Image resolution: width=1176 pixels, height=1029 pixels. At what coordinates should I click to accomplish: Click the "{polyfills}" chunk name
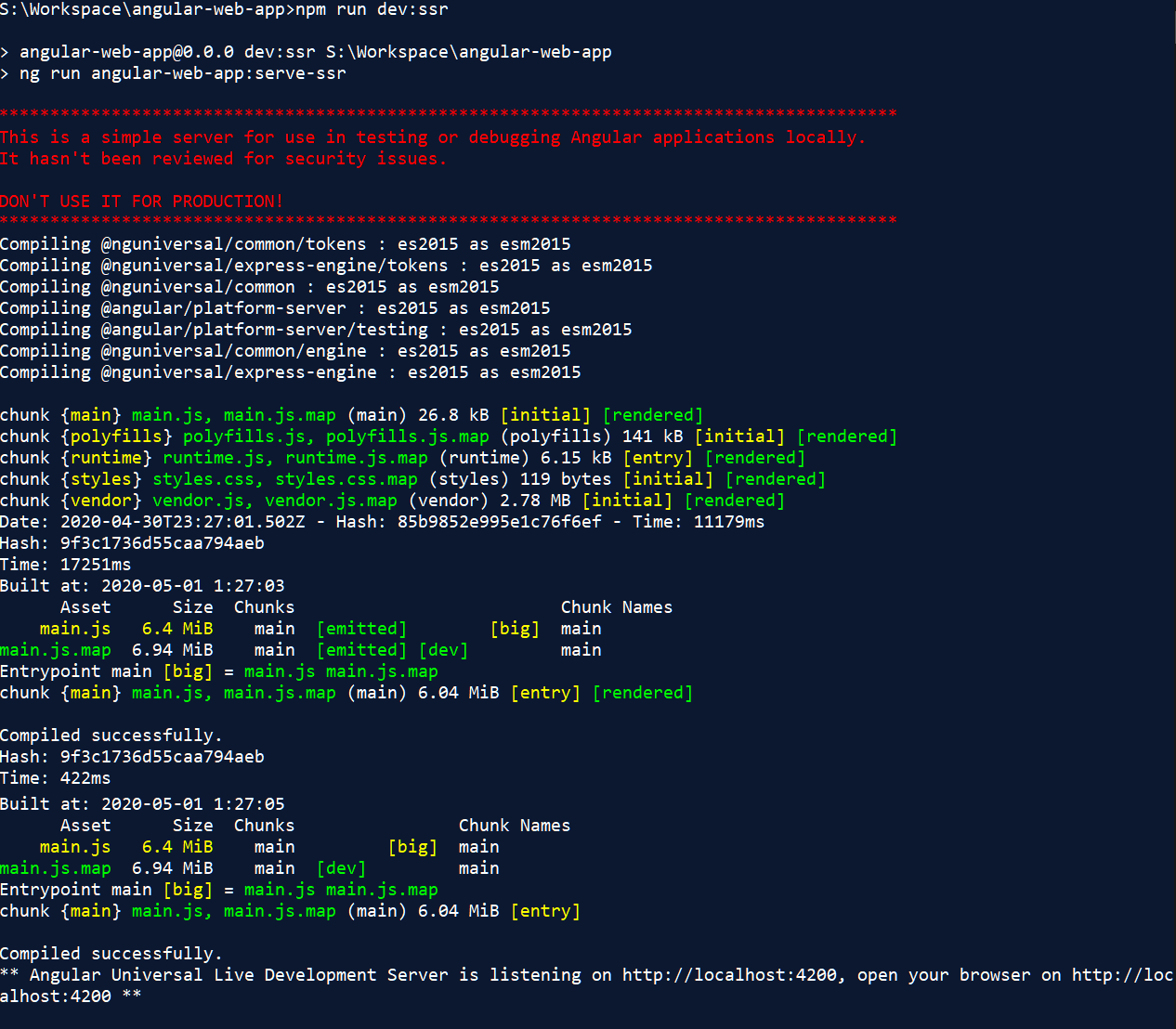[x=116, y=436]
